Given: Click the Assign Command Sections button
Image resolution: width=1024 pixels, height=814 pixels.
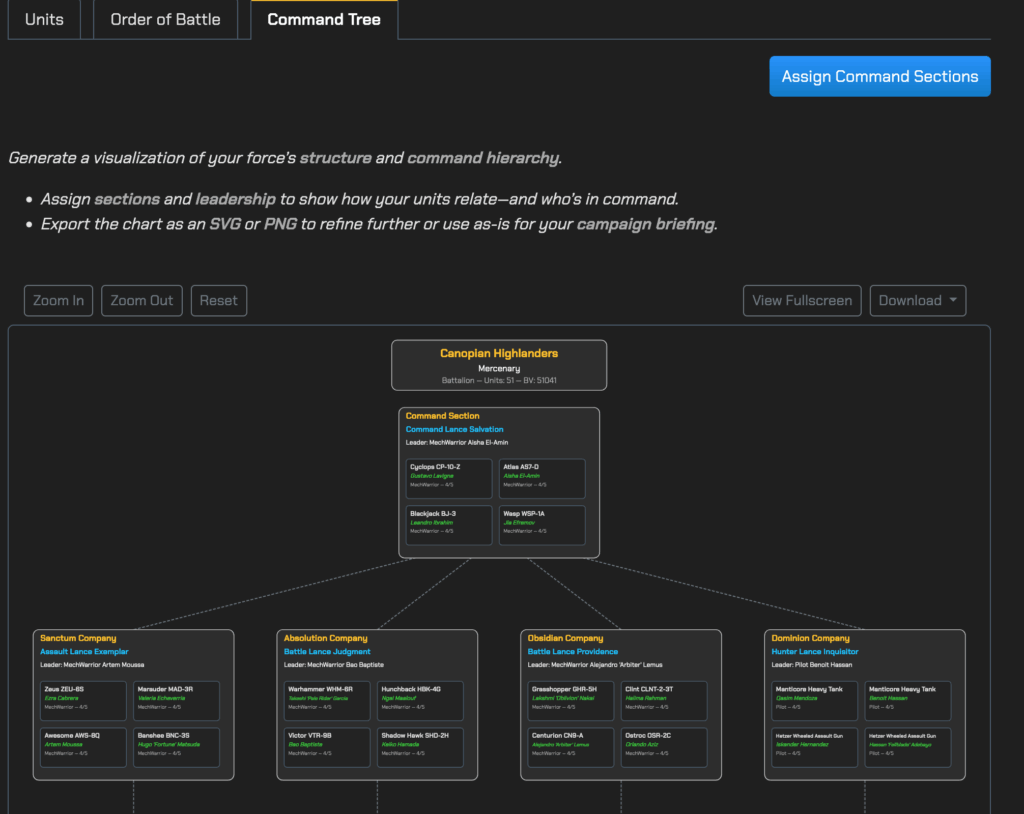Looking at the screenshot, I should point(879,76).
